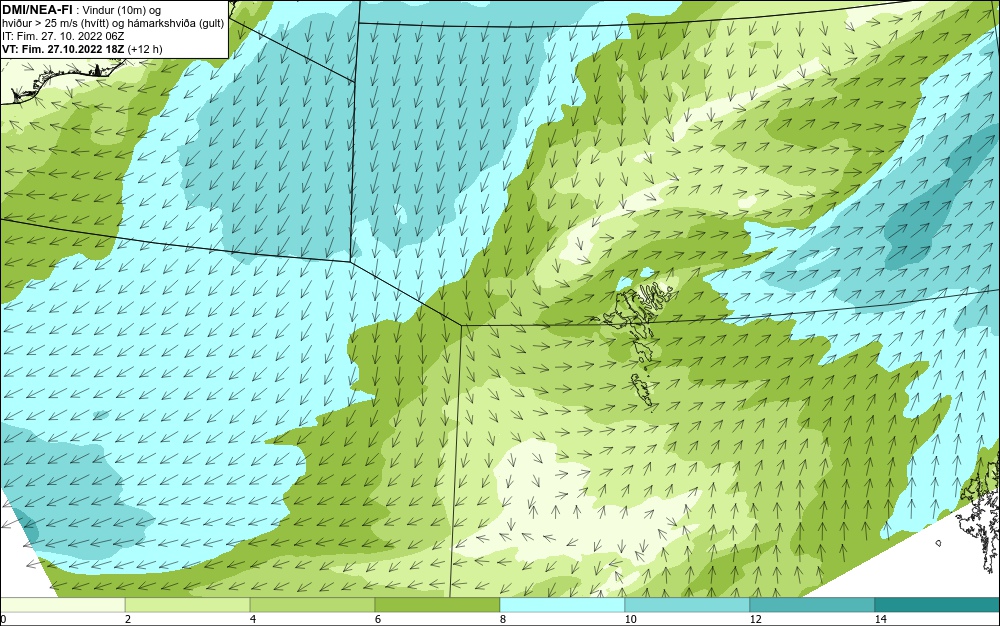Click the coastline outline at the bottom-right corner
Screen dimensions: 1000x626
pyautogui.click(x=981, y=515)
